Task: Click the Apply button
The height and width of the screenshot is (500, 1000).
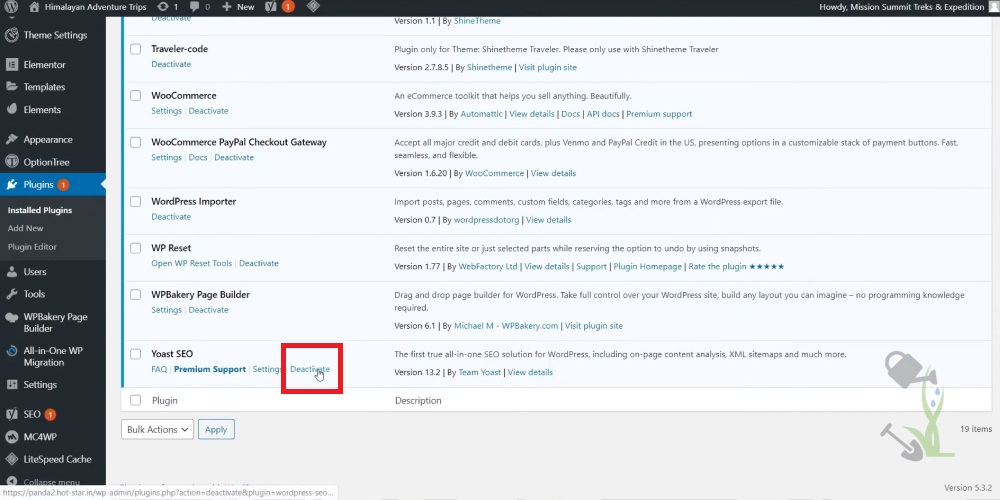Action: tap(216, 429)
